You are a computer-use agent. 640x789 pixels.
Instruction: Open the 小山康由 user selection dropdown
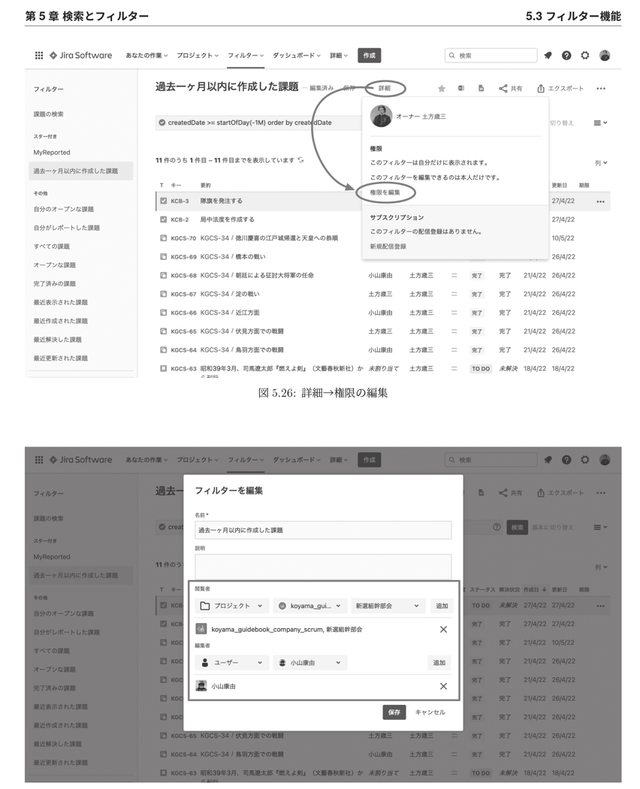(x=309, y=662)
